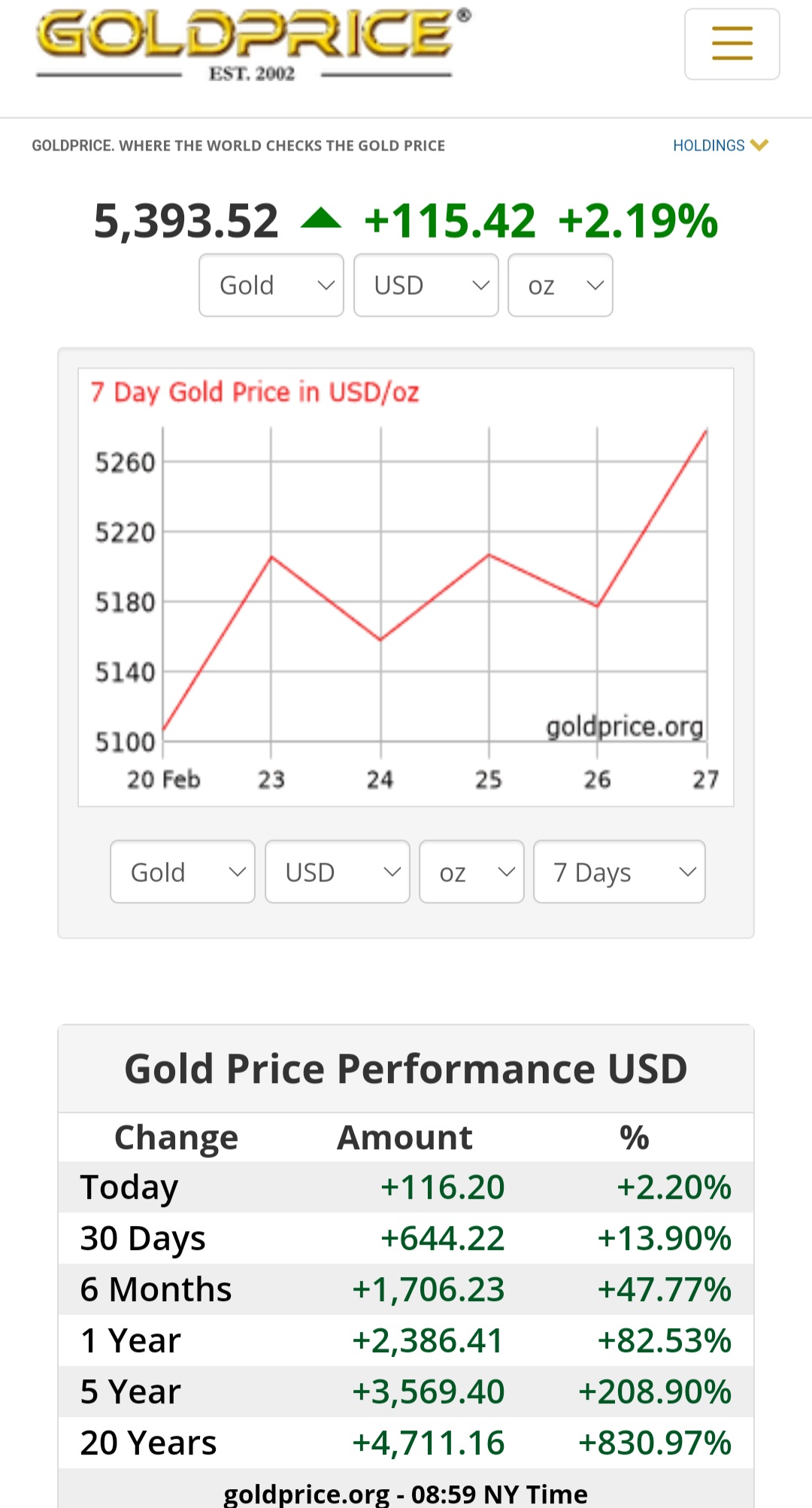This screenshot has height=1508, width=812.
Task: Click the green up-arrow price indicator
Action: [321, 219]
